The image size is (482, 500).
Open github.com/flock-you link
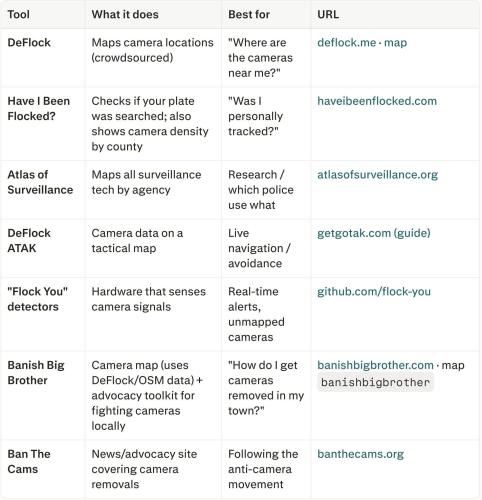(x=374, y=292)
